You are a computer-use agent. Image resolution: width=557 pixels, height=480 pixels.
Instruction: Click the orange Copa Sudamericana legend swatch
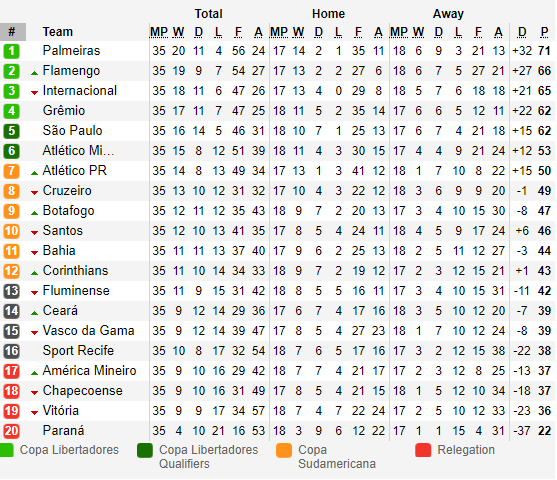[x=283, y=450]
